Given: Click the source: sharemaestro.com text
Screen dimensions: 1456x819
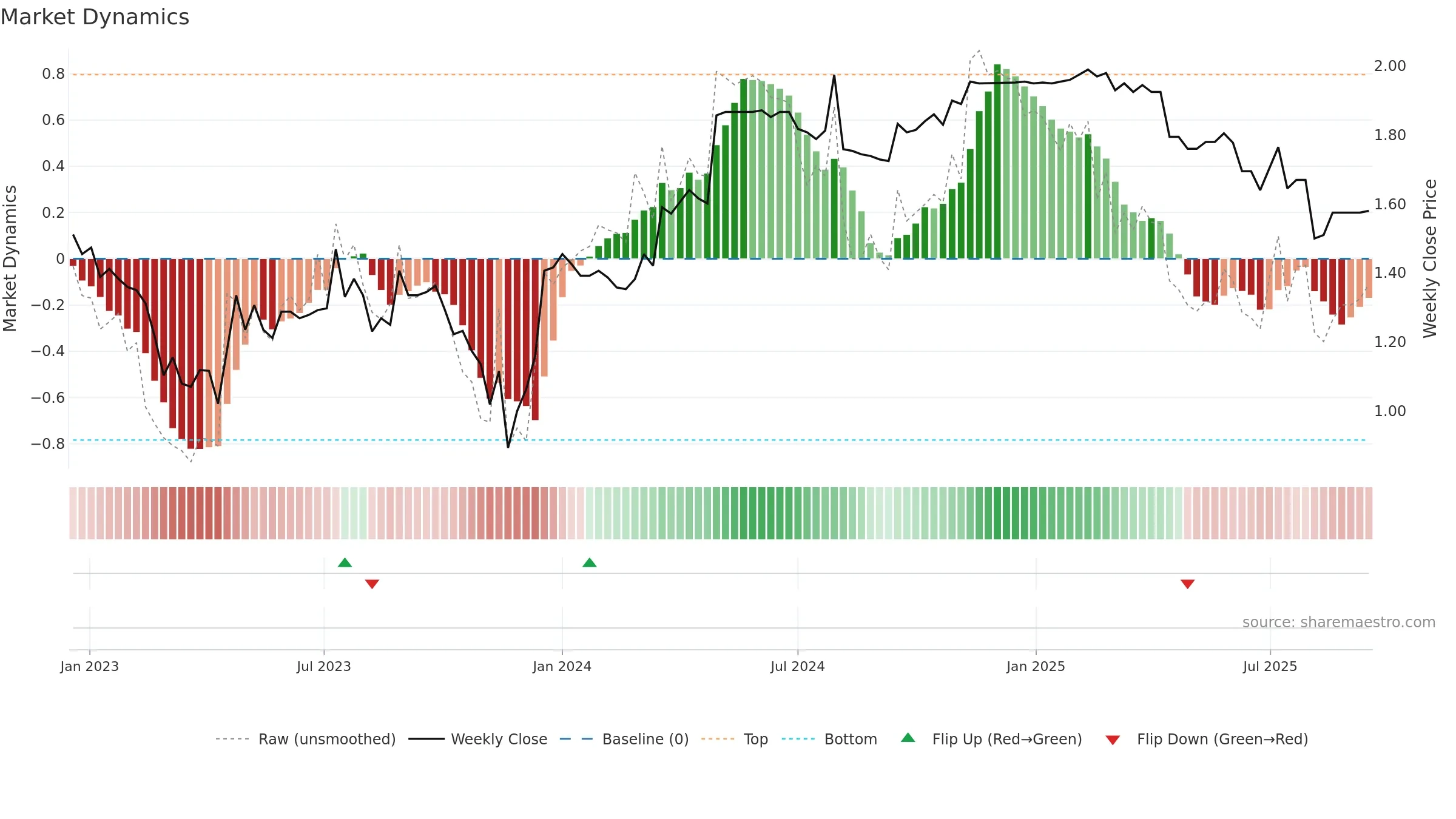Looking at the screenshot, I should point(1339,622).
